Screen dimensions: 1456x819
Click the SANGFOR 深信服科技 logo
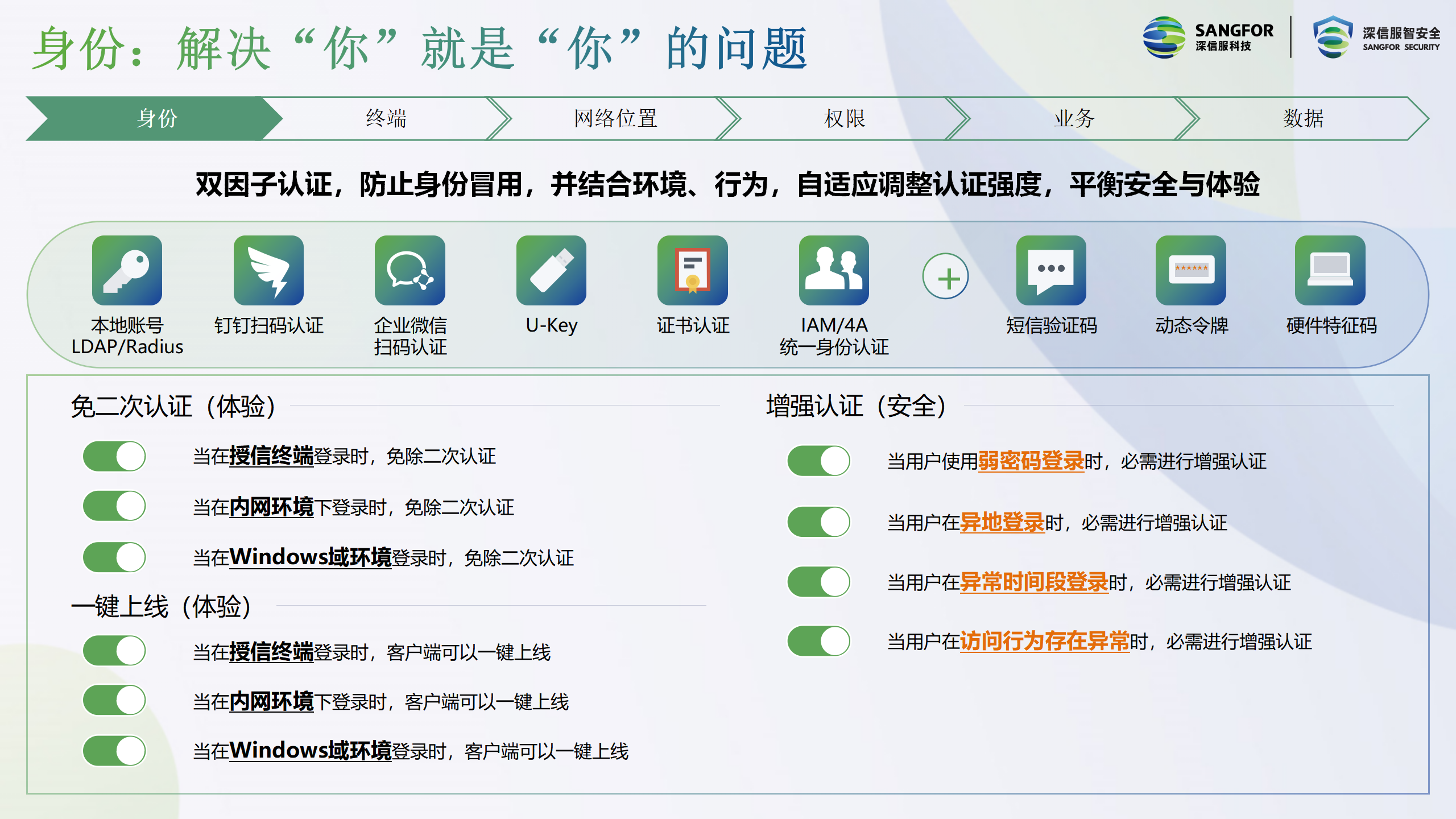coord(1208,37)
